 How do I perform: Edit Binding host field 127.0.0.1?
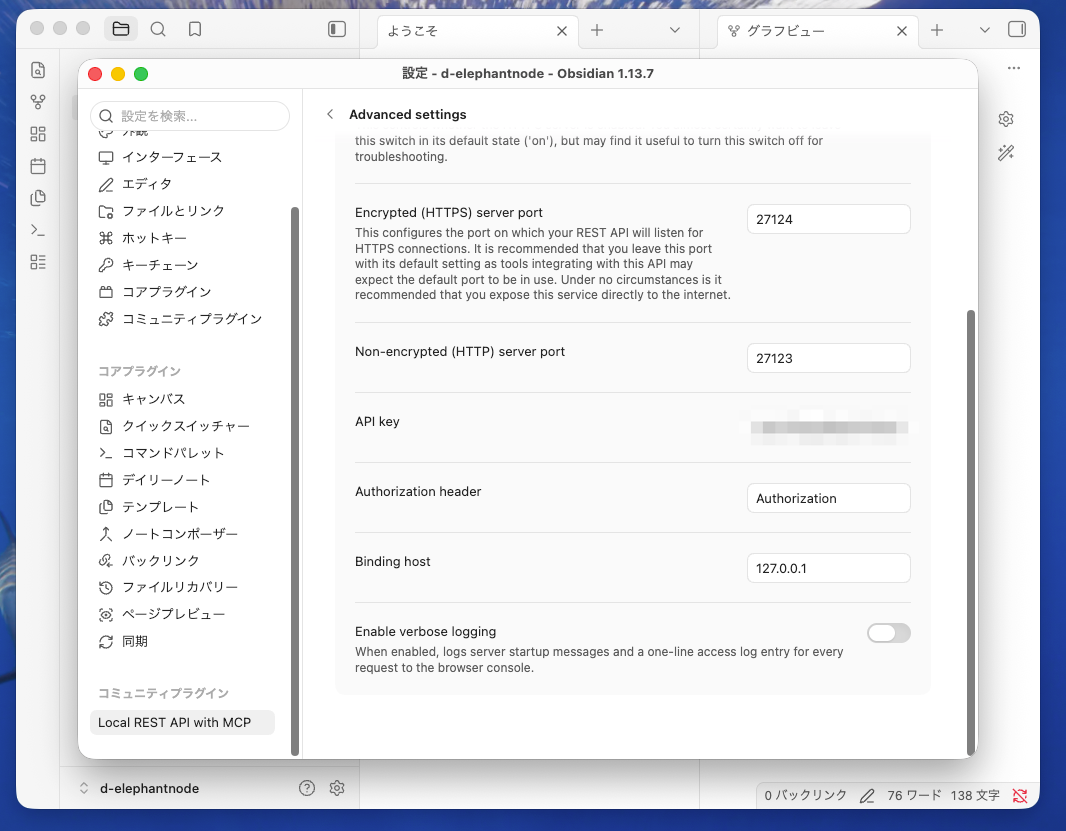pos(828,568)
